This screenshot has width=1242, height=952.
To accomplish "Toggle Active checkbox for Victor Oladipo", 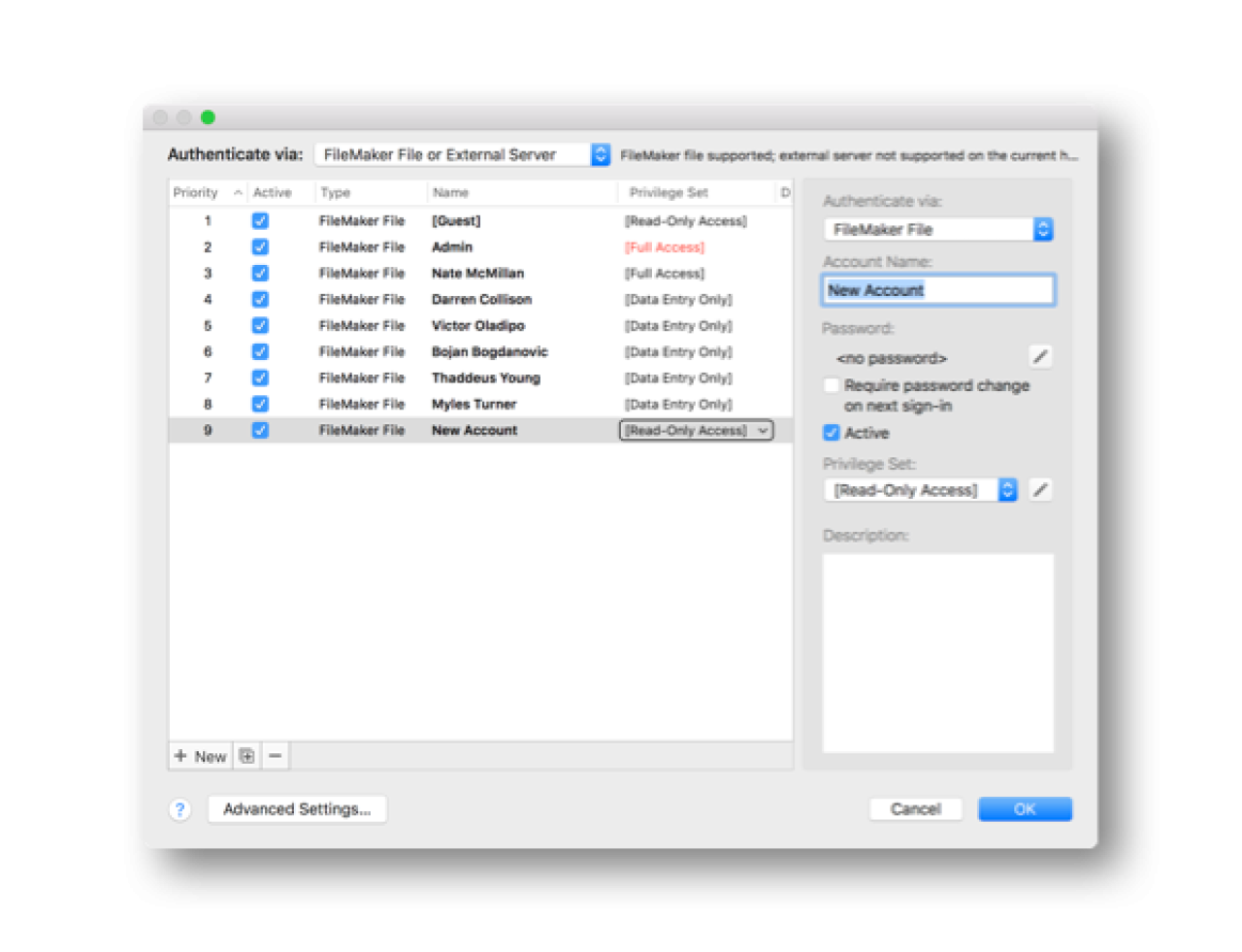I will tap(260, 326).
